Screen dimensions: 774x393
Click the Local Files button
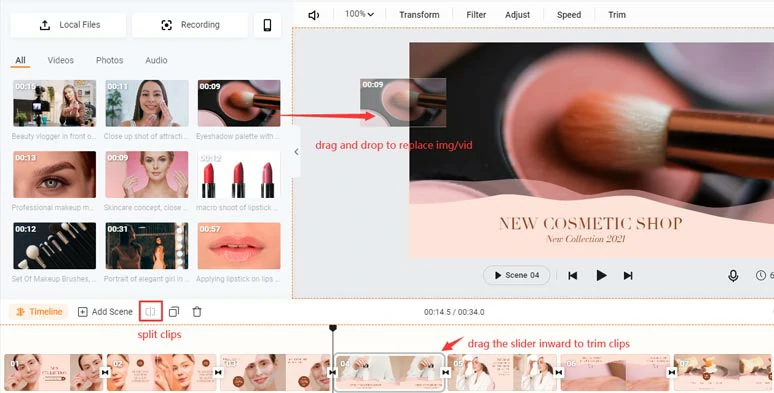(68, 25)
